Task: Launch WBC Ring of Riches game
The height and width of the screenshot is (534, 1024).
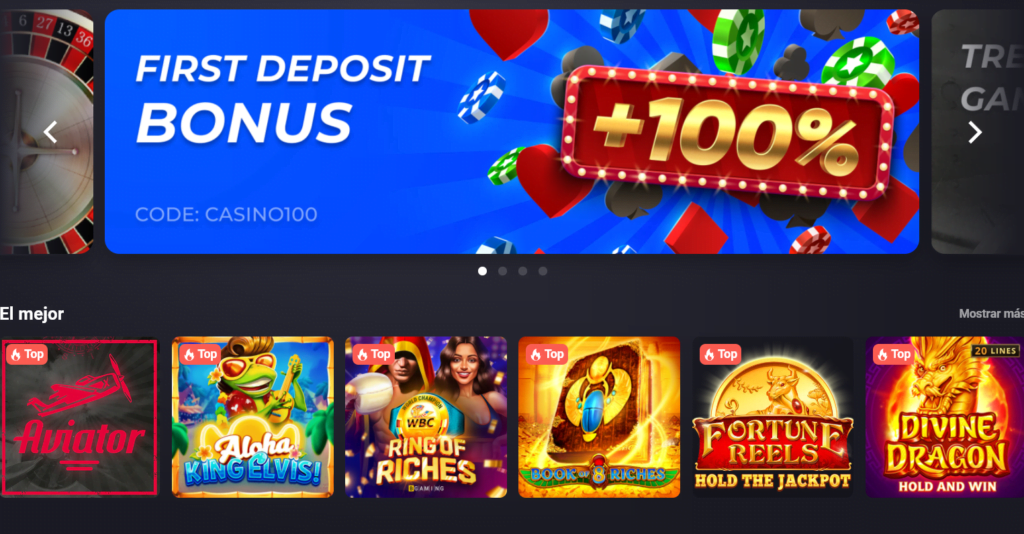Action: coord(426,417)
